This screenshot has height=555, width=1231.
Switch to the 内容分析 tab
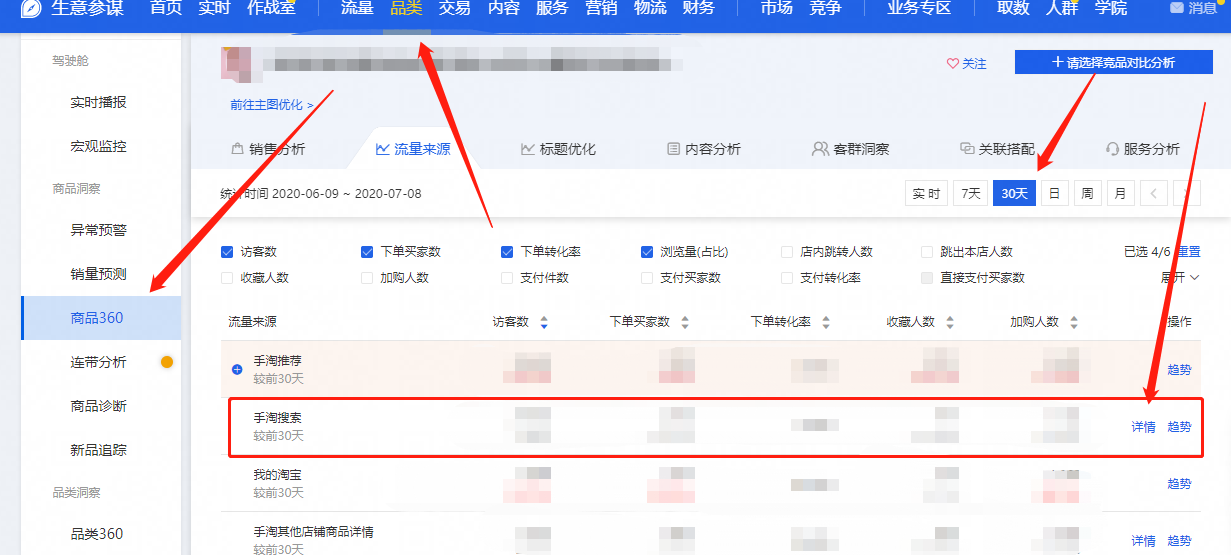(704, 149)
